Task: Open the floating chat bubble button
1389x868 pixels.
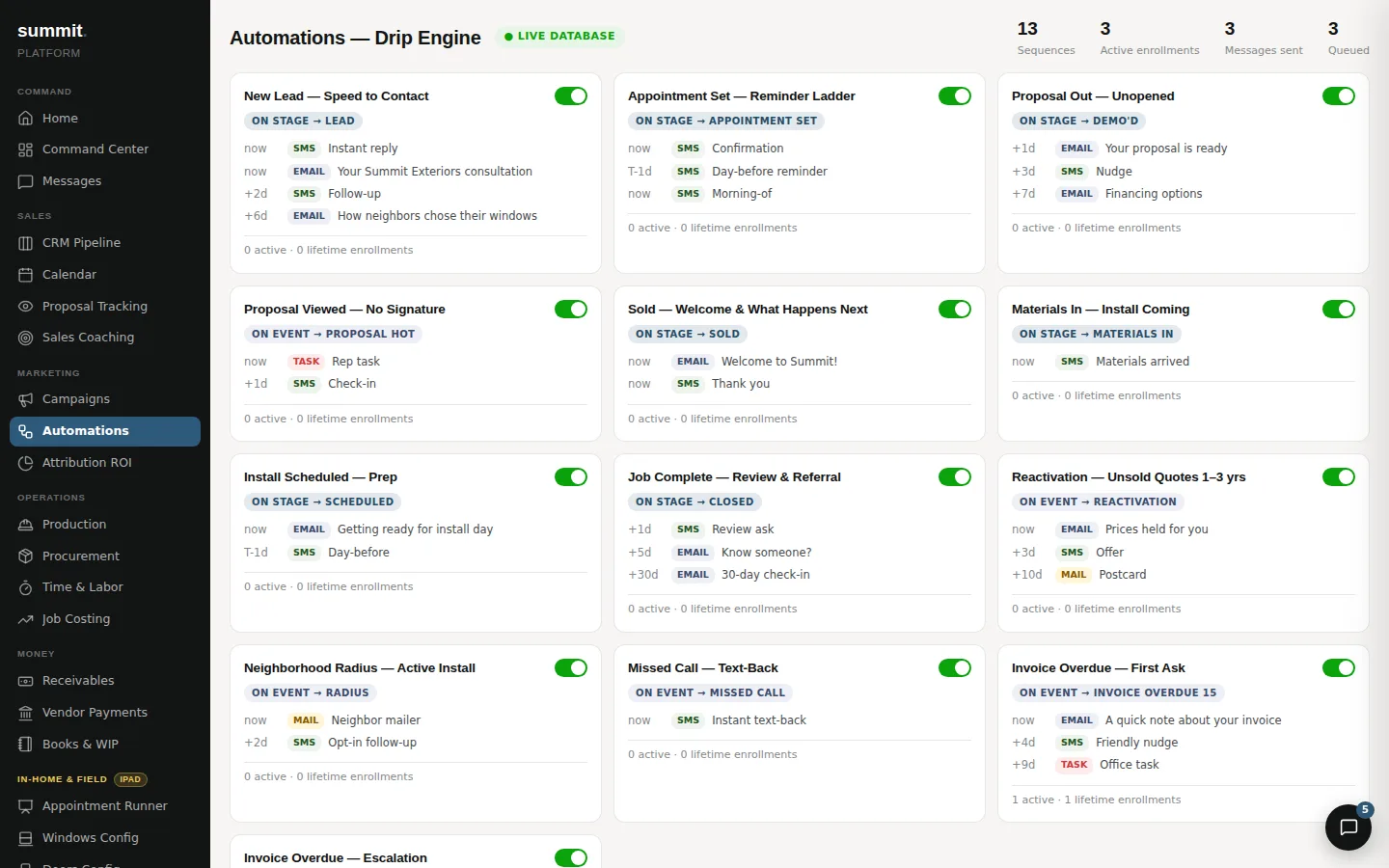Action: (1348, 827)
